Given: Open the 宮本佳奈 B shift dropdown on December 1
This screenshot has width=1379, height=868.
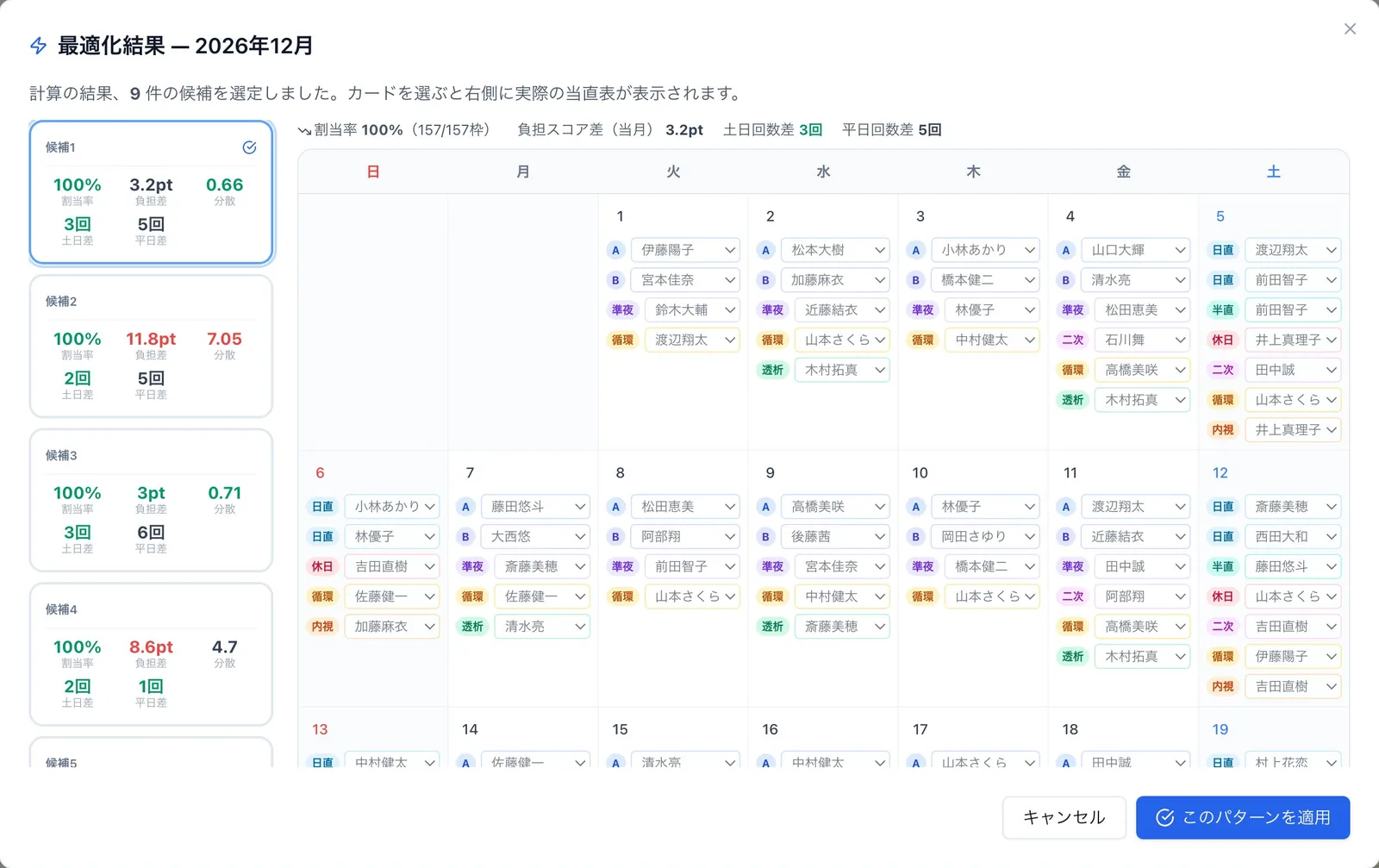Looking at the screenshot, I should click(x=685, y=280).
